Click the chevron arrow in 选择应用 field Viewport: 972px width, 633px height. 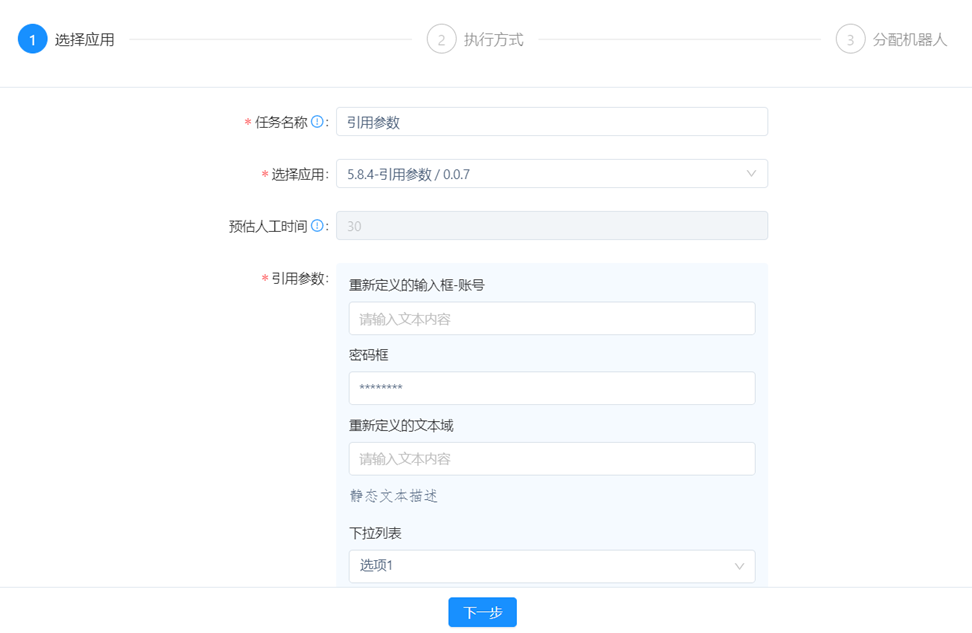pos(751,174)
